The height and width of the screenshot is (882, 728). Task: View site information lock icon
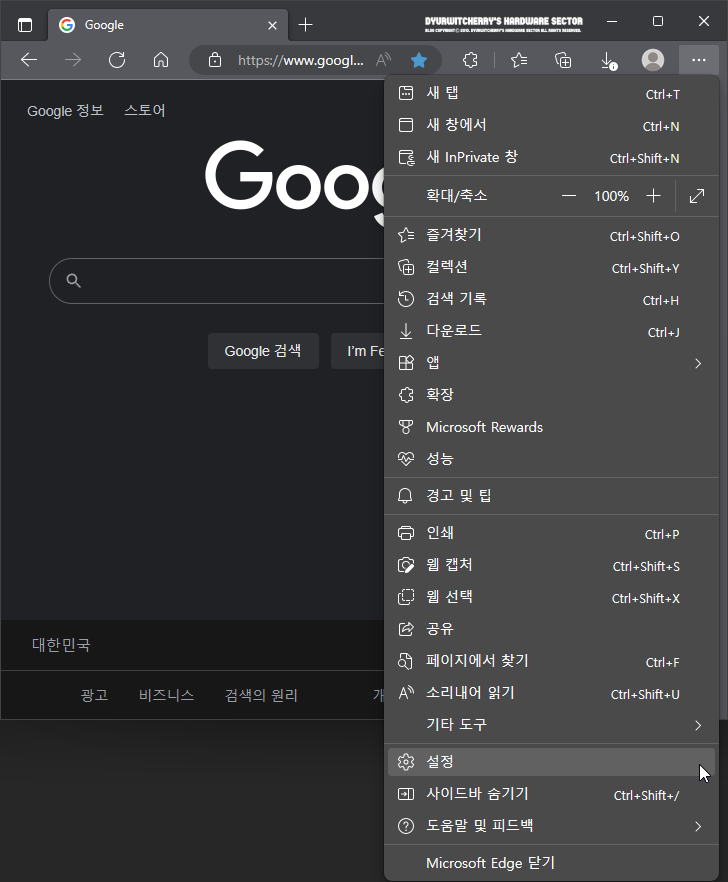pos(215,60)
